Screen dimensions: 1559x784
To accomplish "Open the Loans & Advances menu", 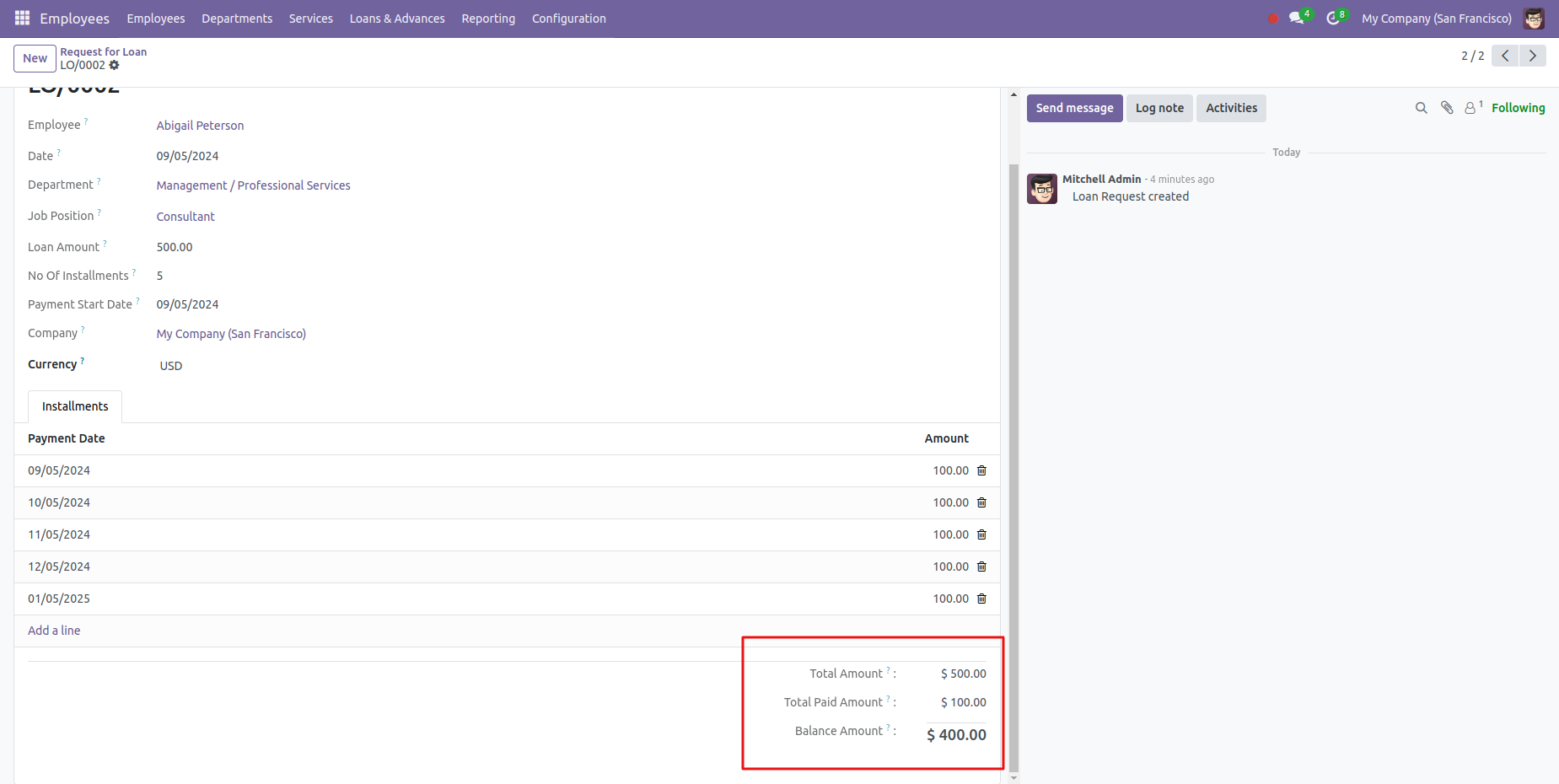I will point(397,19).
